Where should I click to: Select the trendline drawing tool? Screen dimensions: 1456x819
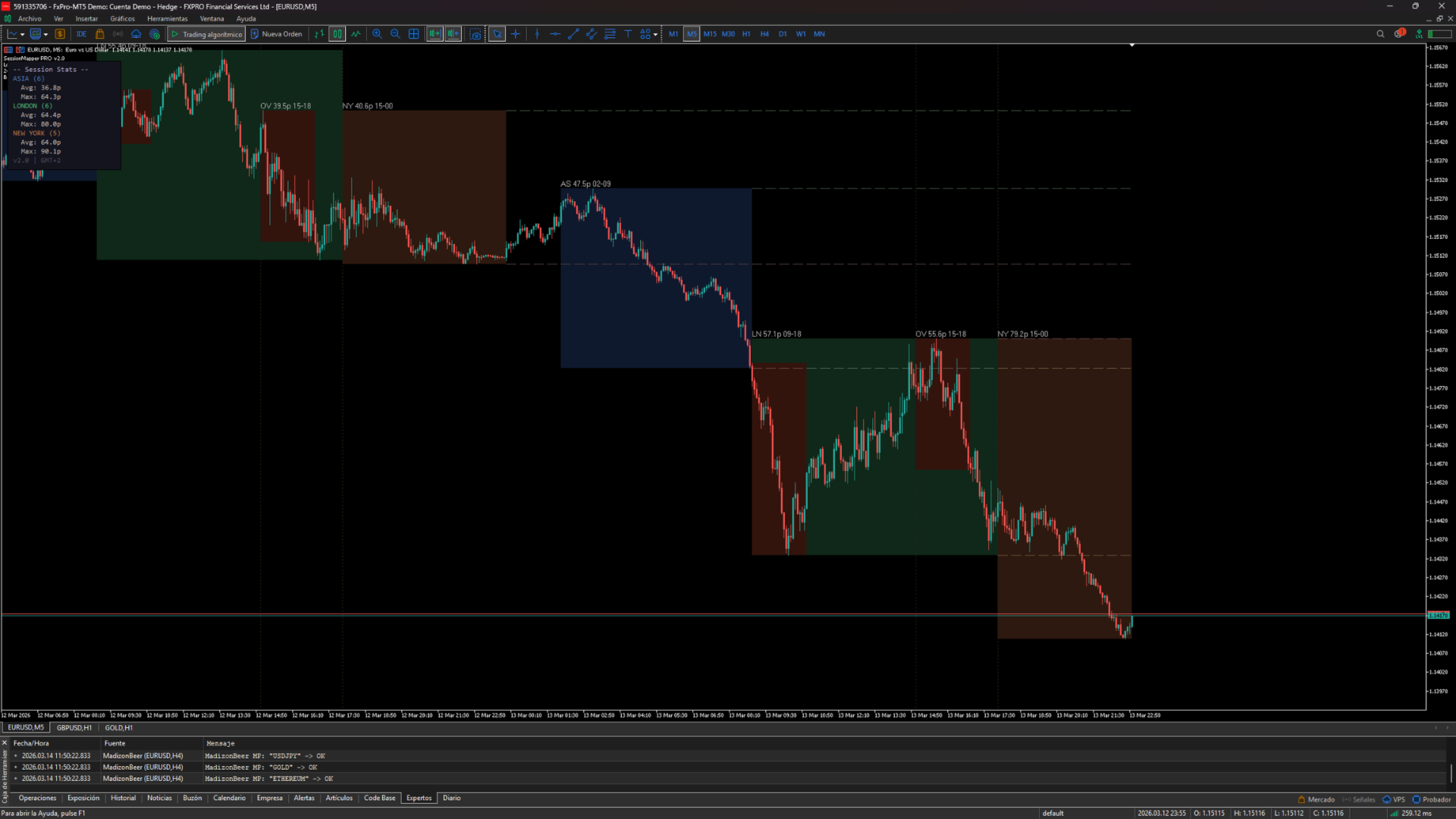click(x=573, y=34)
